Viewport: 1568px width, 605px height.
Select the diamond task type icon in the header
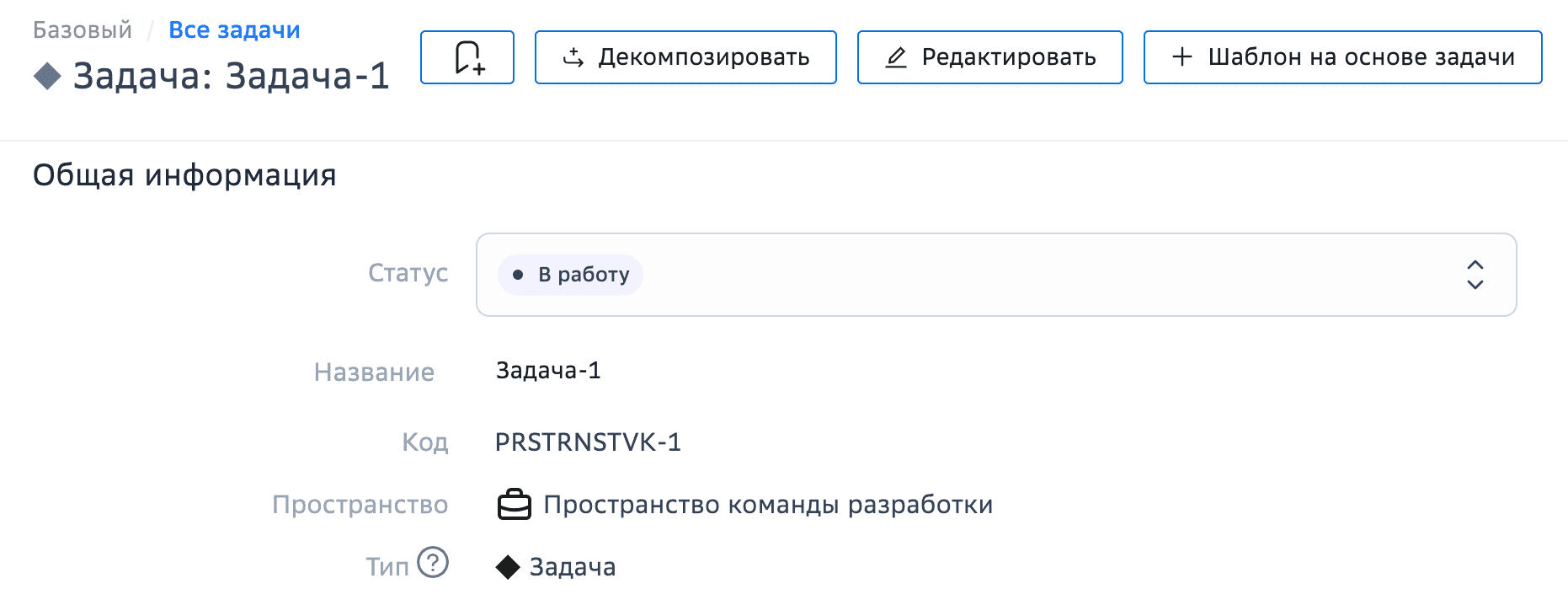click(46, 77)
